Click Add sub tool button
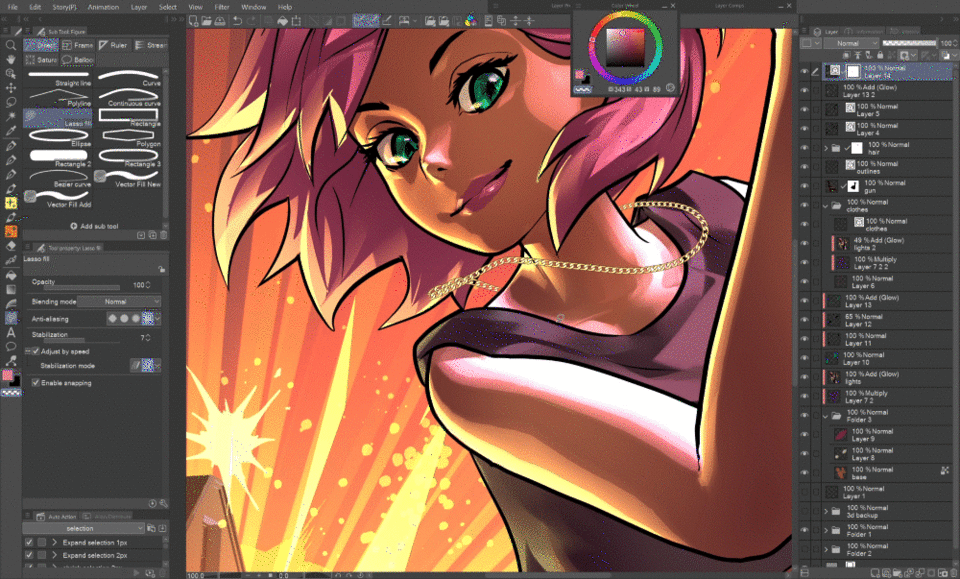The width and height of the screenshot is (960, 579). point(94,226)
